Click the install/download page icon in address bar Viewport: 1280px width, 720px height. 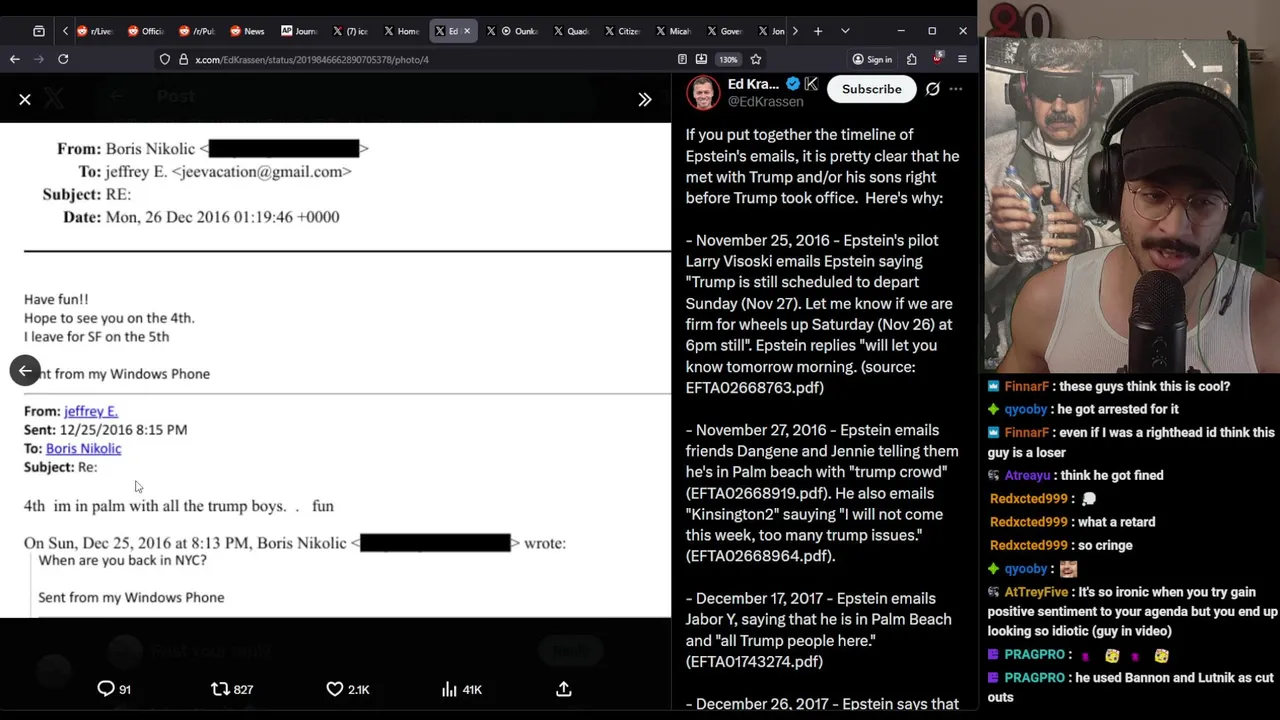point(701,59)
